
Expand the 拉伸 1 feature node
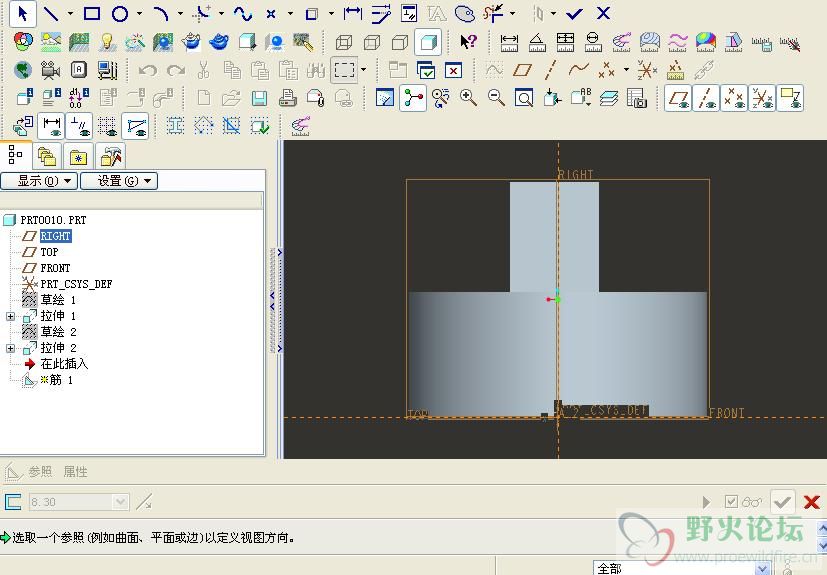[10, 317]
